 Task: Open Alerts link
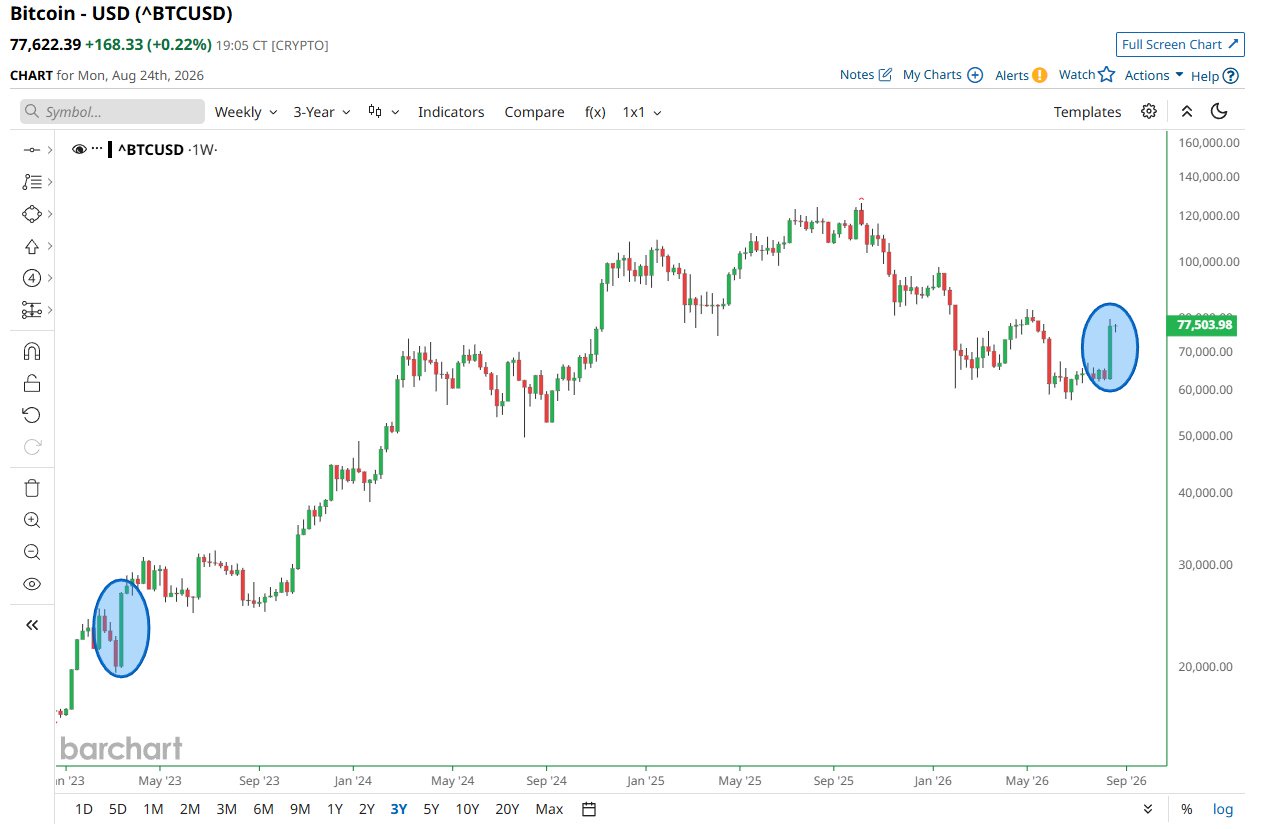pyautogui.click(x=1021, y=75)
